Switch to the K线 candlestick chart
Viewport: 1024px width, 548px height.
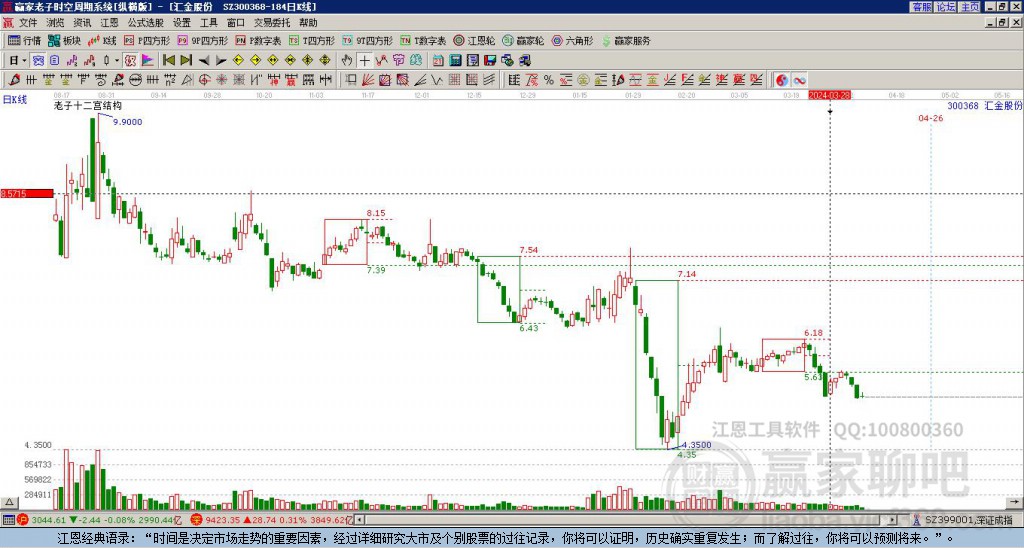[103, 41]
